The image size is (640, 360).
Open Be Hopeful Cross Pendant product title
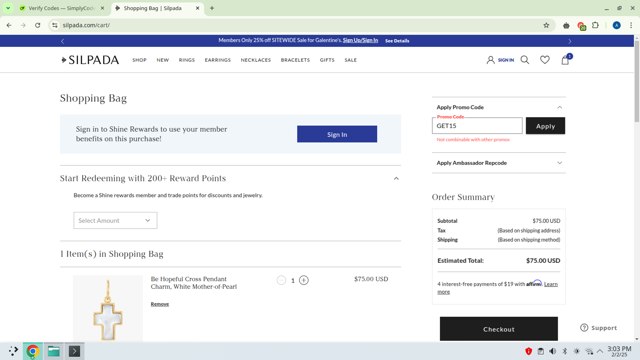click(193, 283)
